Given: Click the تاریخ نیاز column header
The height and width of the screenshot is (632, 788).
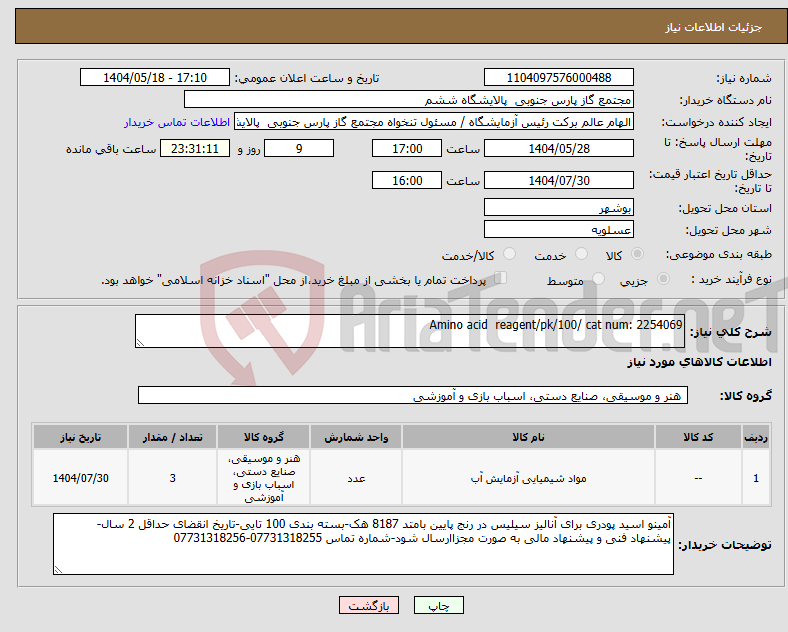Looking at the screenshot, I should coord(80,437).
